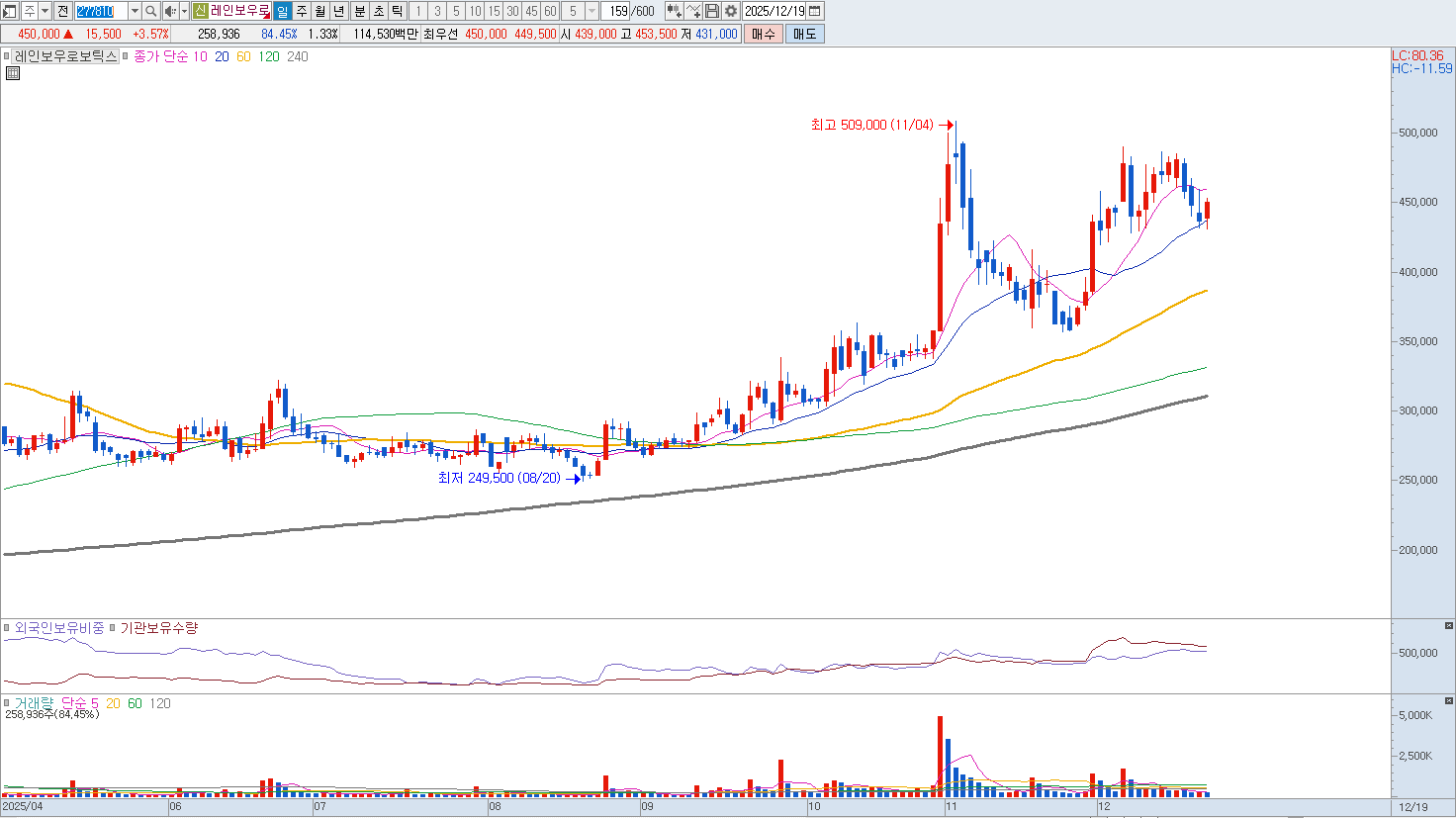1456x818 pixels.
Task: Click the data grid icon under stock name
Action: click(x=13, y=73)
